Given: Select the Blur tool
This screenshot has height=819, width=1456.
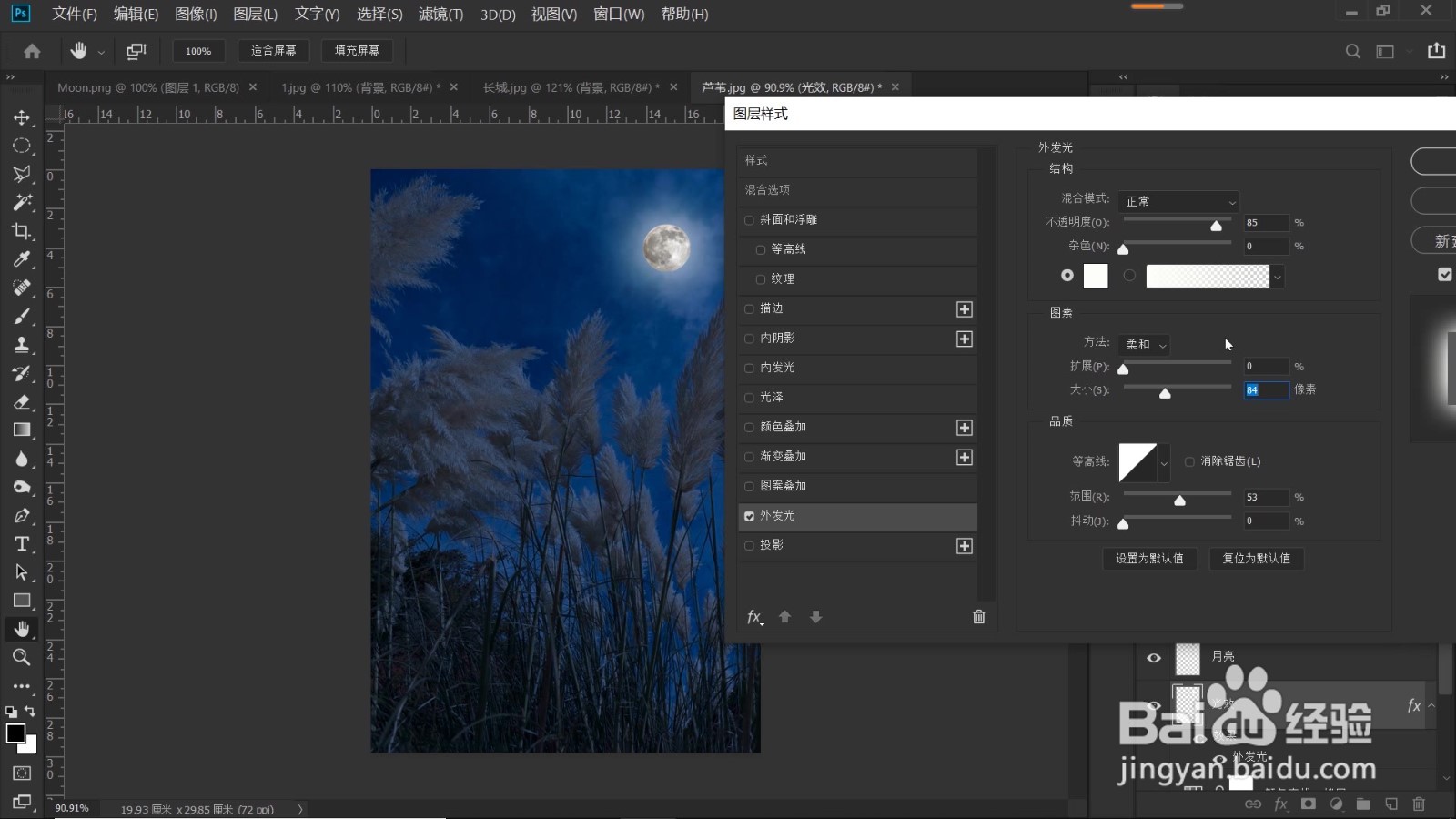Looking at the screenshot, I should tap(22, 459).
